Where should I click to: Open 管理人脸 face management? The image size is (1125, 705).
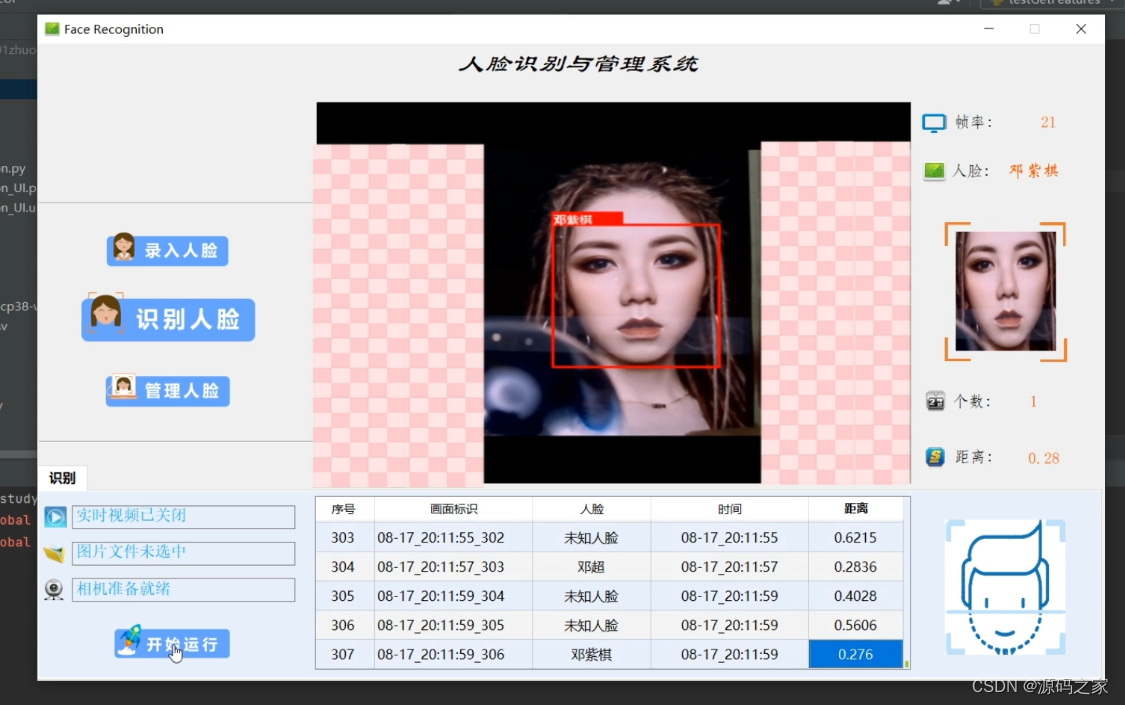[x=167, y=391]
